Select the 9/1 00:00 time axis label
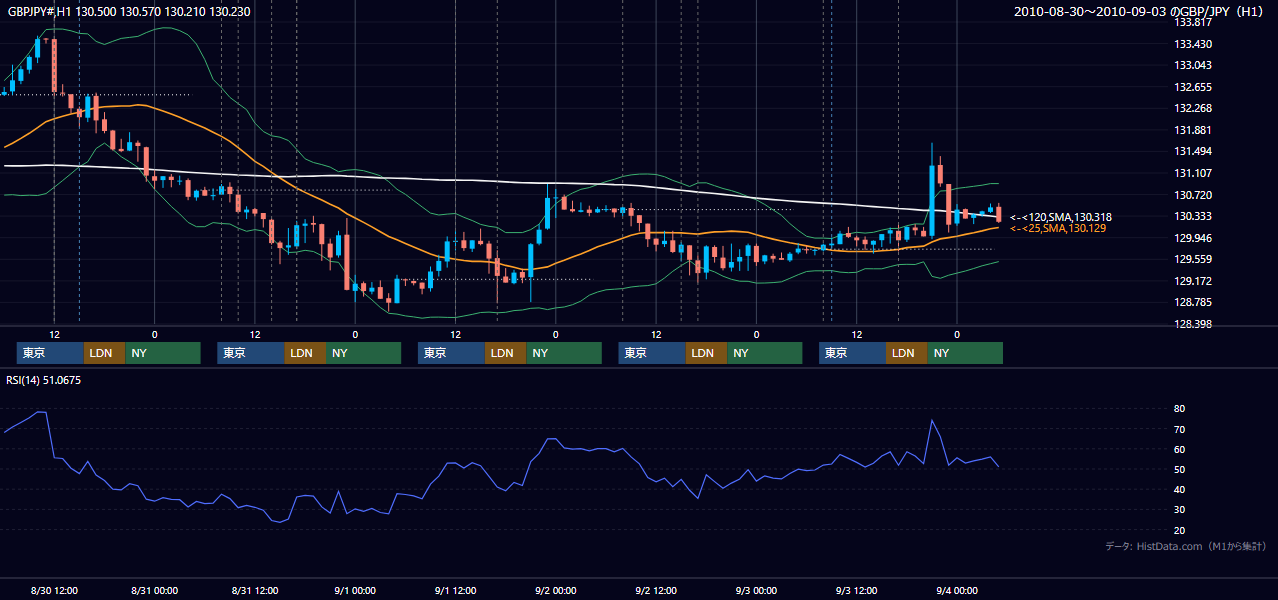1278x600 pixels. coord(355,591)
